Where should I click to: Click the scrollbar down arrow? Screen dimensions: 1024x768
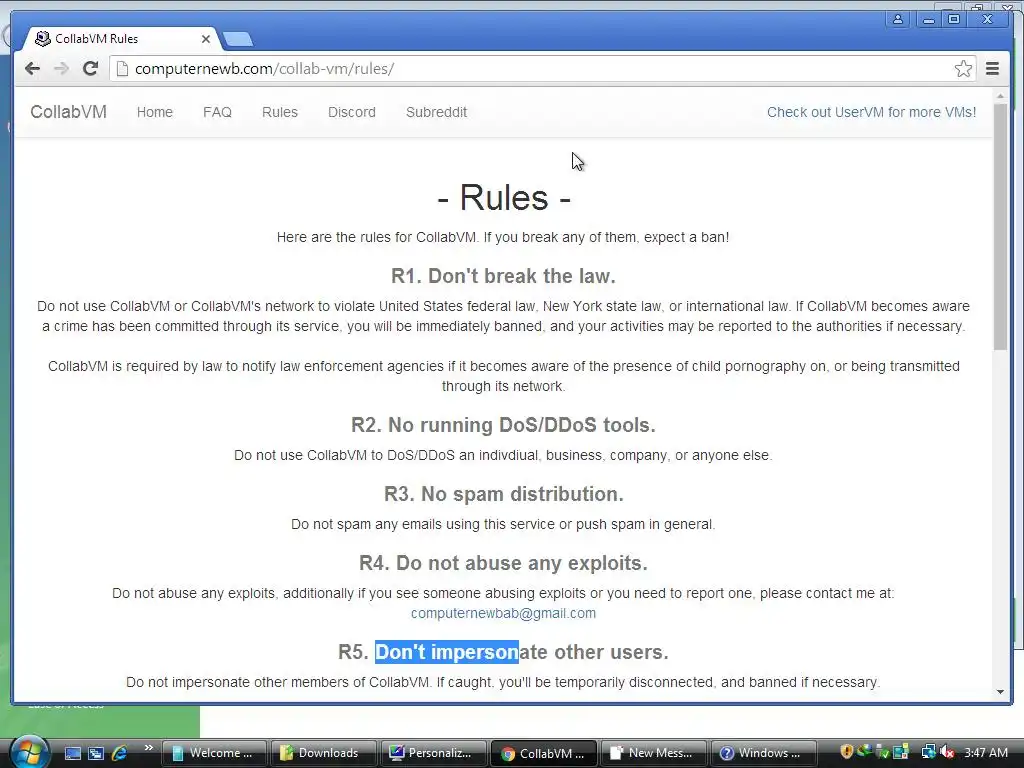click(1000, 692)
